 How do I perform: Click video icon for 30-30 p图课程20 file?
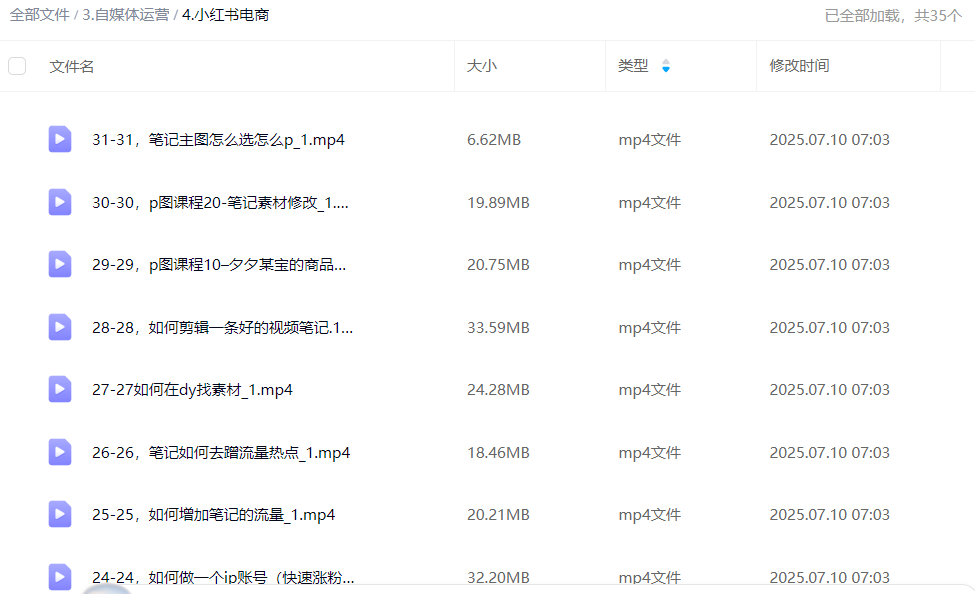click(x=60, y=203)
